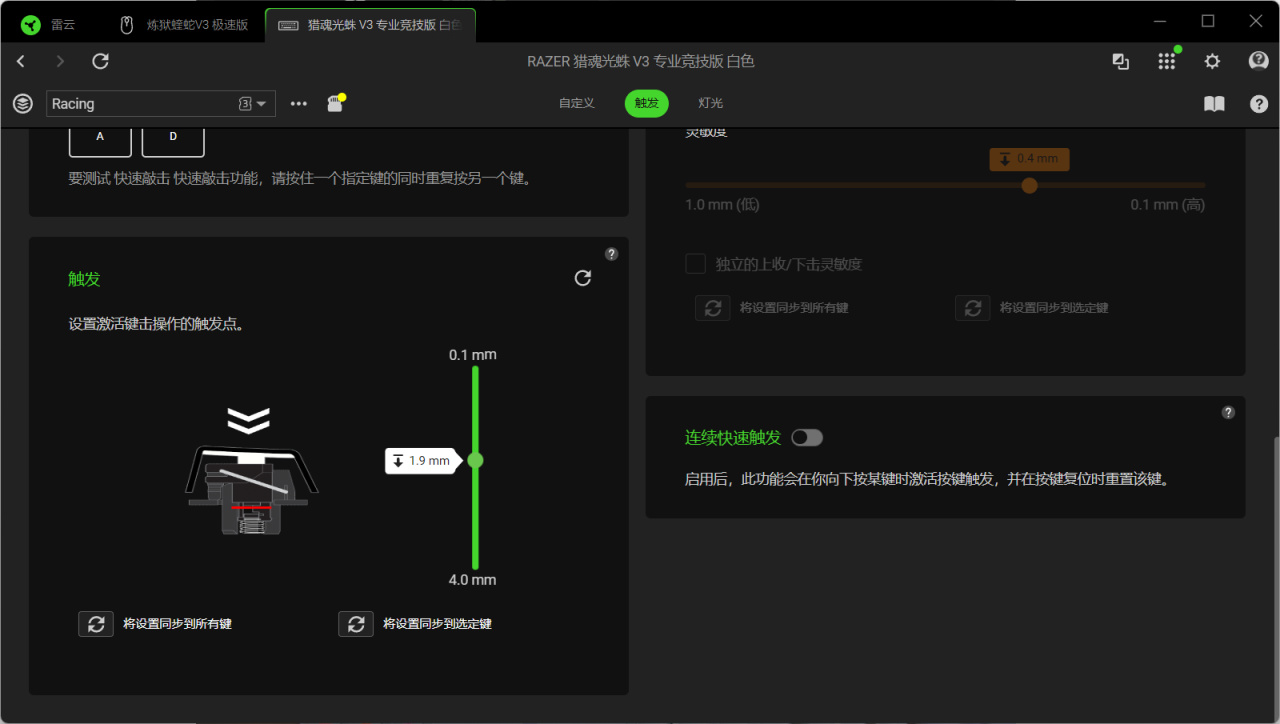Click the help question mark beside the guide icon
Image resolution: width=1280 pixels, height=724 pixels.
(1259, 104)
